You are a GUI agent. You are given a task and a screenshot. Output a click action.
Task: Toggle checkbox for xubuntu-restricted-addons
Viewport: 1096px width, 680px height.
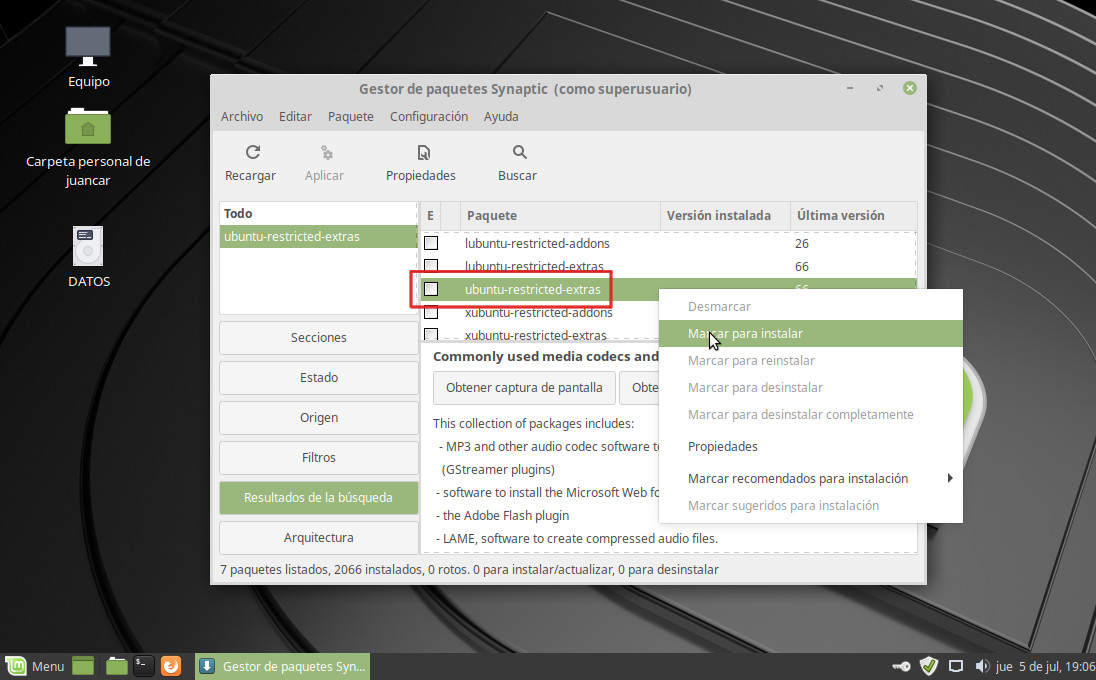point(431,313)
